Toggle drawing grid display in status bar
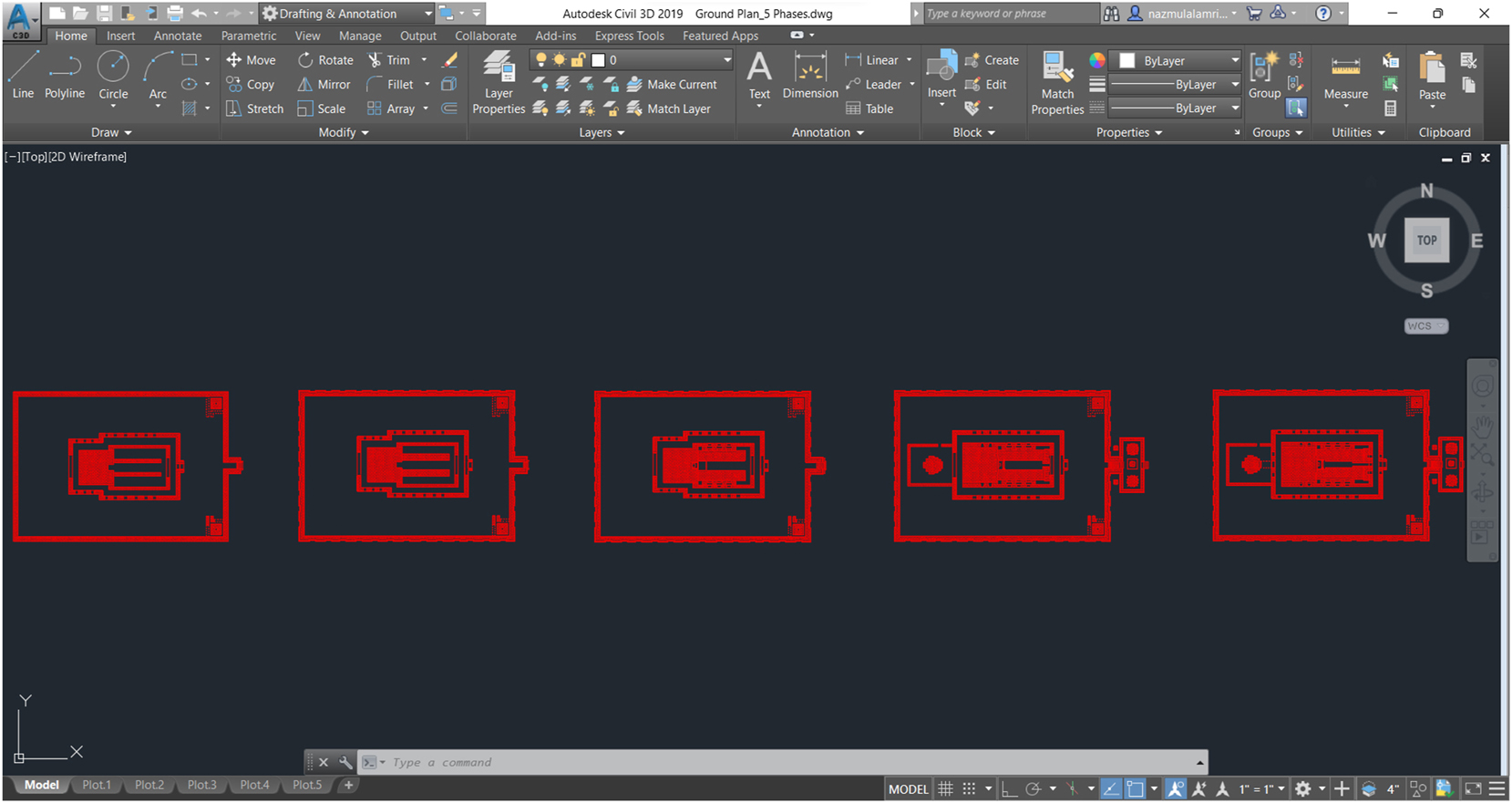The image size is (1512, 803). (946, 789)
